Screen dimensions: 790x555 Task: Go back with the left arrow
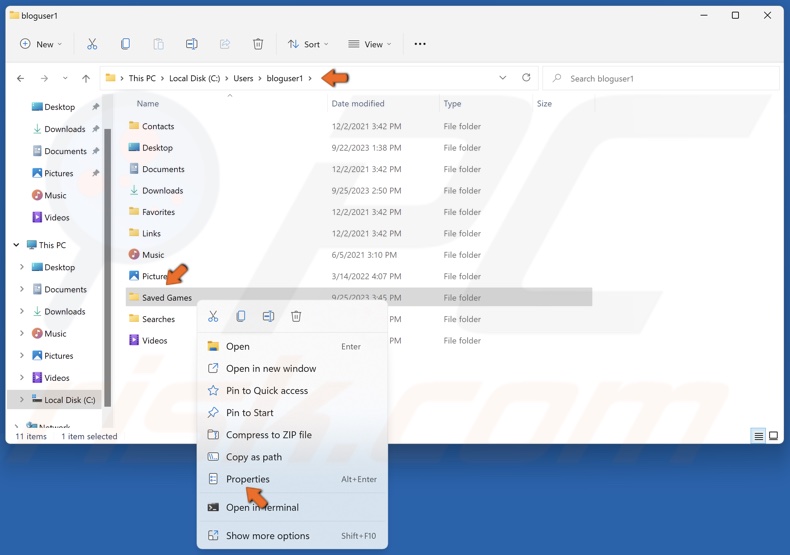[x=21, y=79]
